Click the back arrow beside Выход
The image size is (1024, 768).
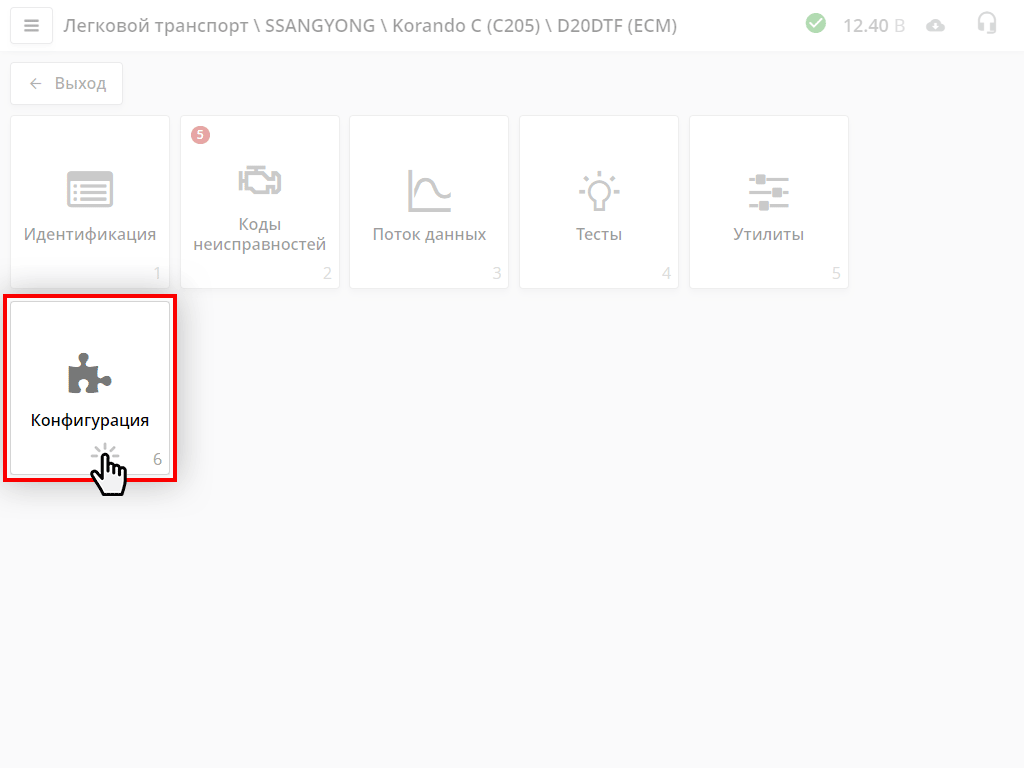click(x=36, y=84)
